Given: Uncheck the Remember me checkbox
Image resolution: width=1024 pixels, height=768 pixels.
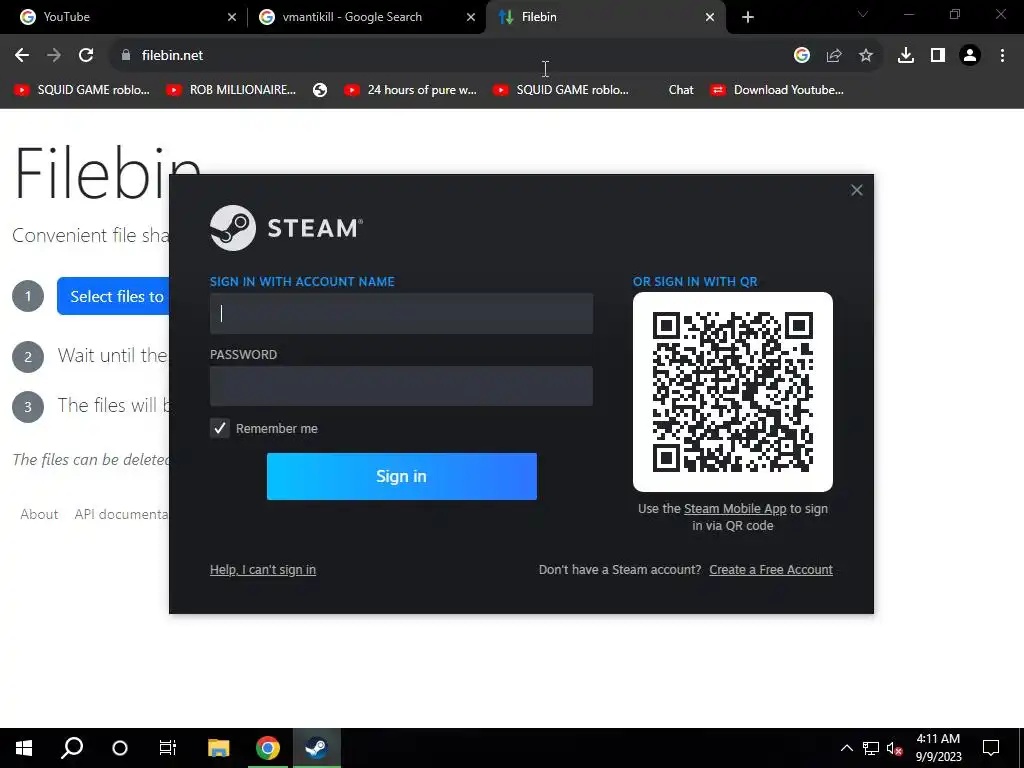Looking at the screenshot, I should 219,428.
